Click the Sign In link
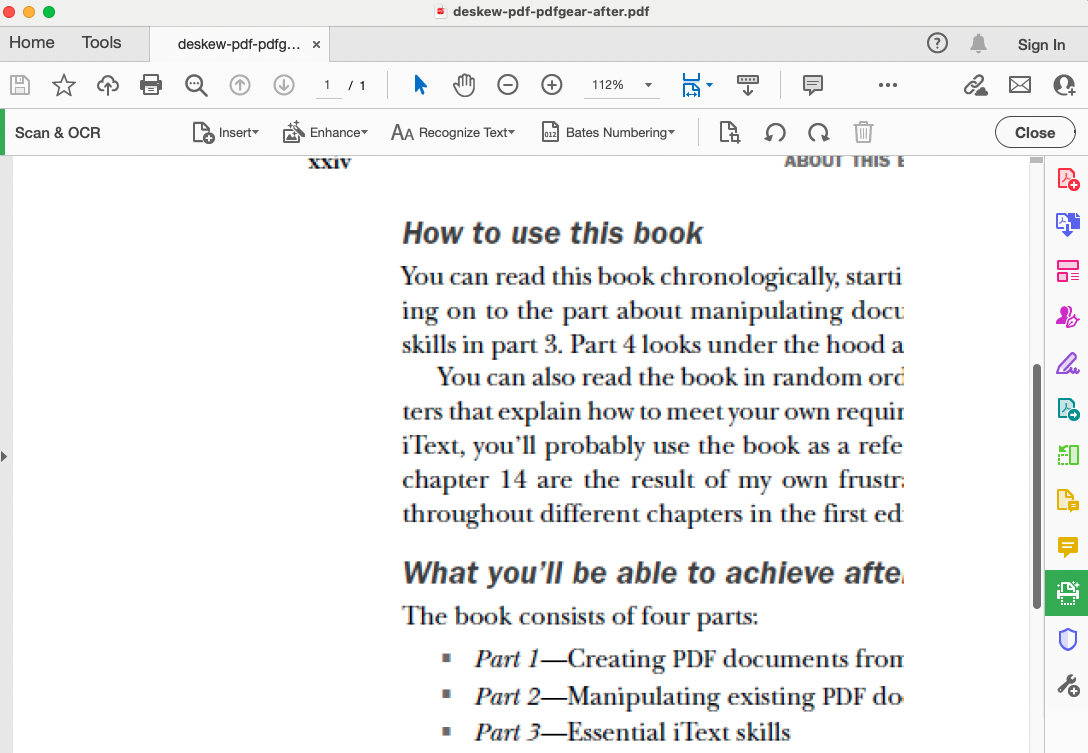The image size is (1088, 753). [x=1041, y=44]
